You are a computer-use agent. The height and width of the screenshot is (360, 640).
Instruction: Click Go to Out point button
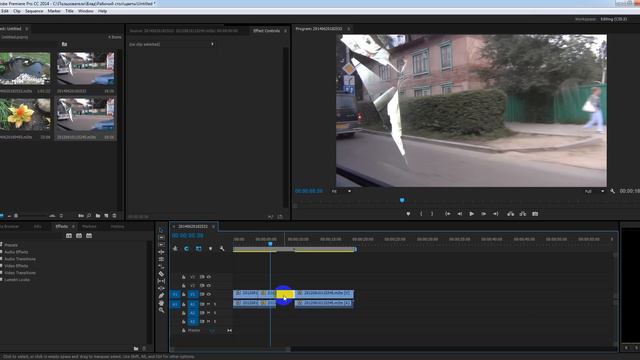pyautogui.click(x=495, y=214)
